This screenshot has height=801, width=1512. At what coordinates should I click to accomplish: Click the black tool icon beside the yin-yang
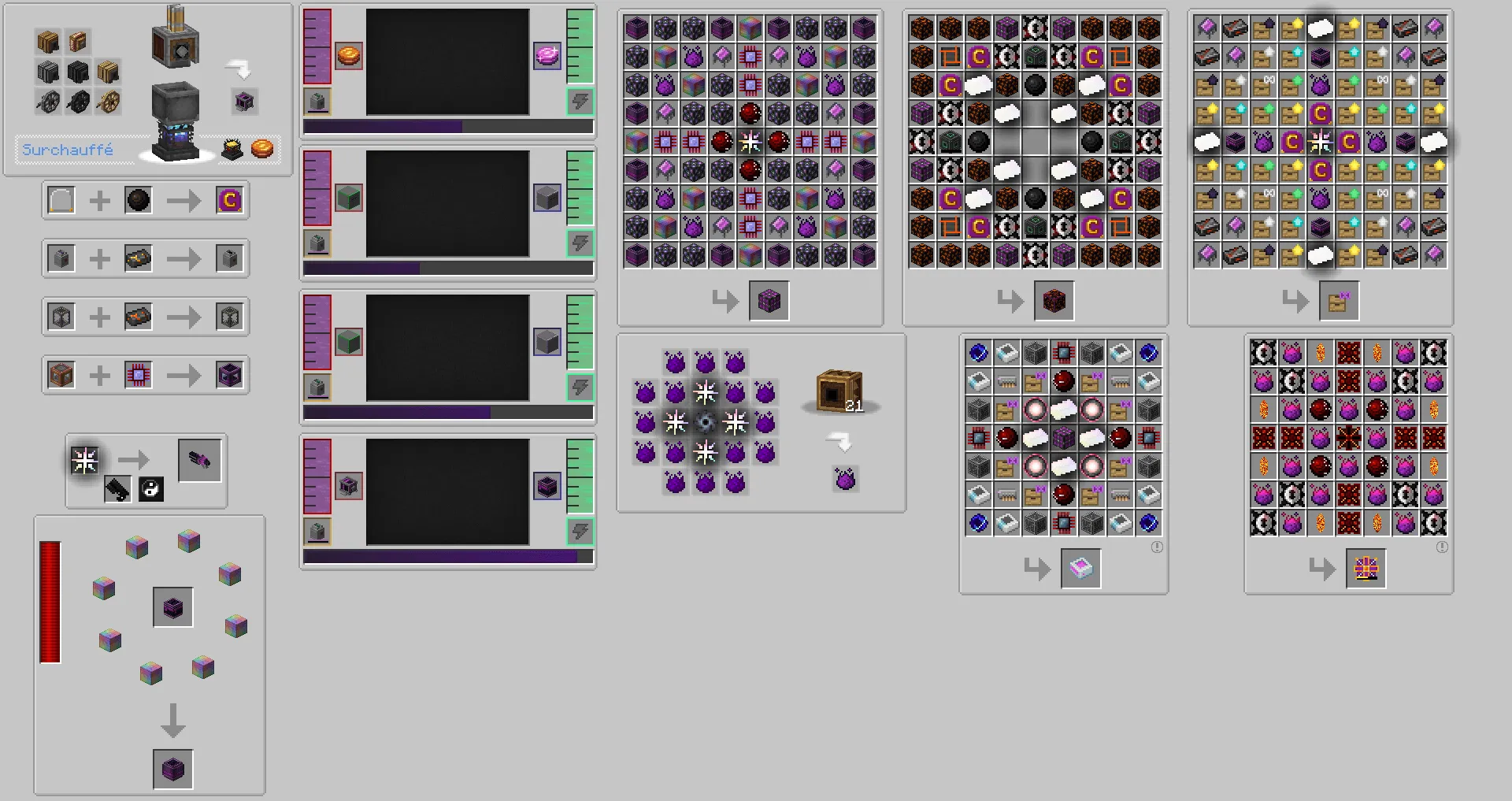(x=117, y=489)
